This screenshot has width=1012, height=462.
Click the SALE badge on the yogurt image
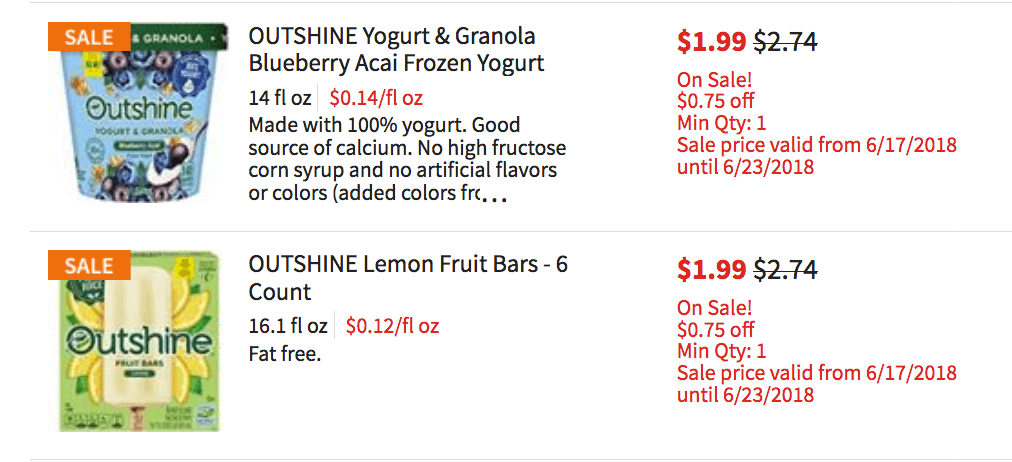point(89,37)
